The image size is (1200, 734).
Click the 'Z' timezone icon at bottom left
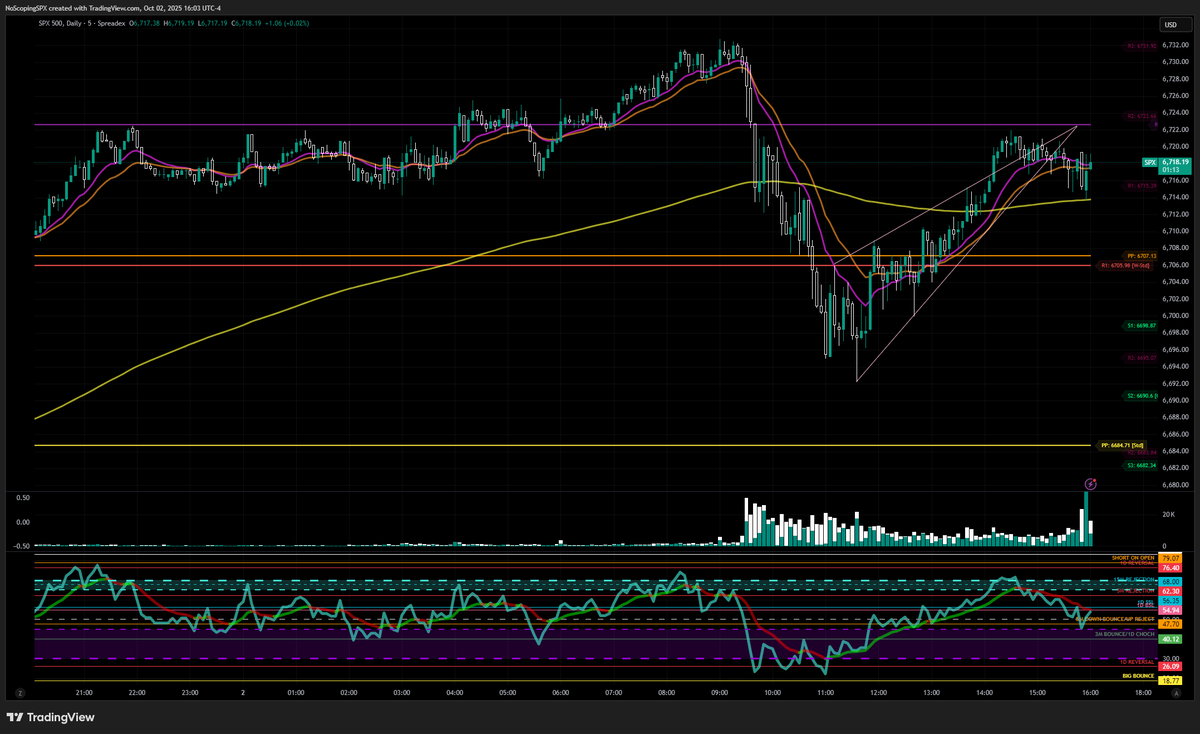tap(20, 691)
